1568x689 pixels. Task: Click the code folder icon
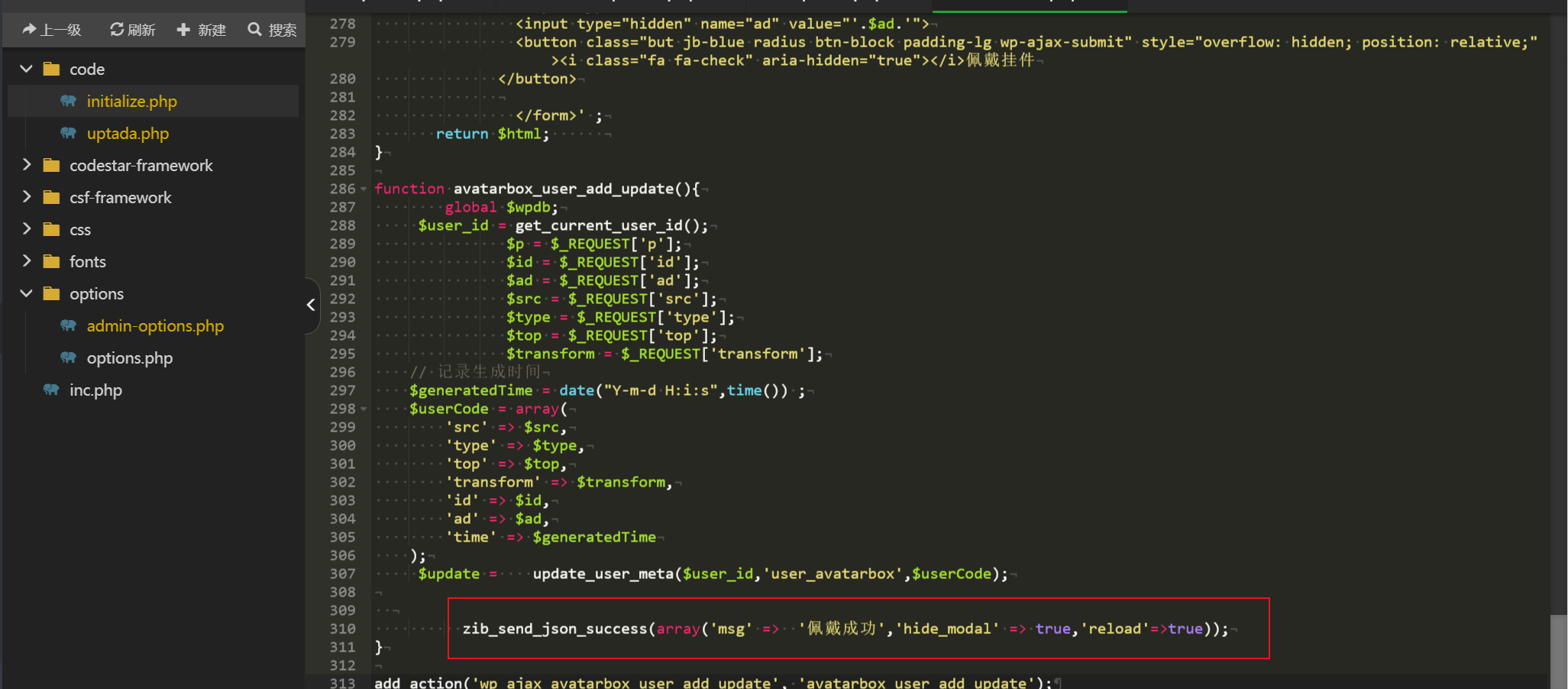pyautogui.click(x=52, y=69)
